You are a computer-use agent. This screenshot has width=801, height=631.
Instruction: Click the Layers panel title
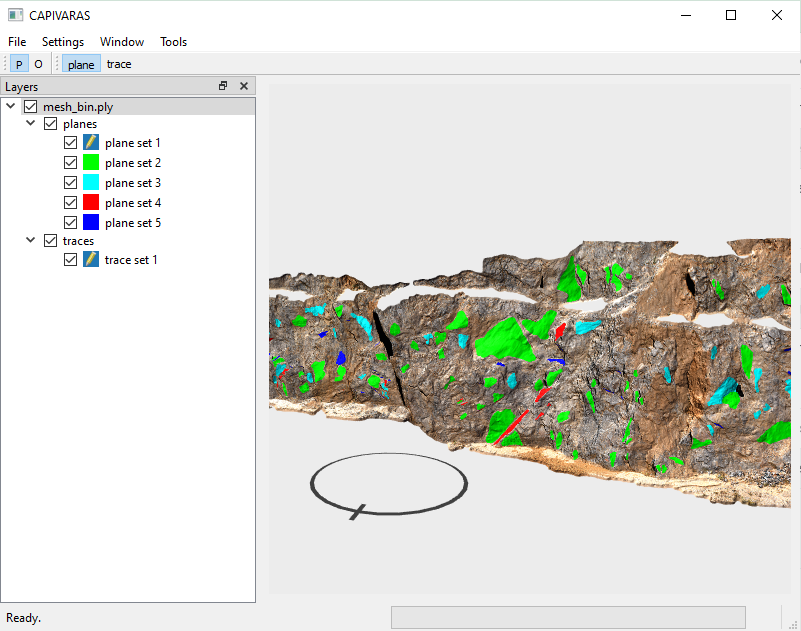point(21,87)
